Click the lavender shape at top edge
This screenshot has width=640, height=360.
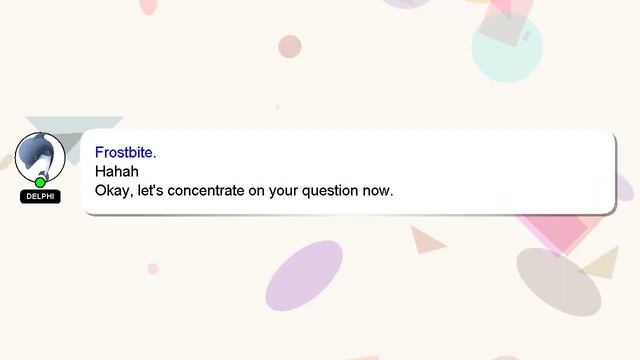[x=406, y=4]
